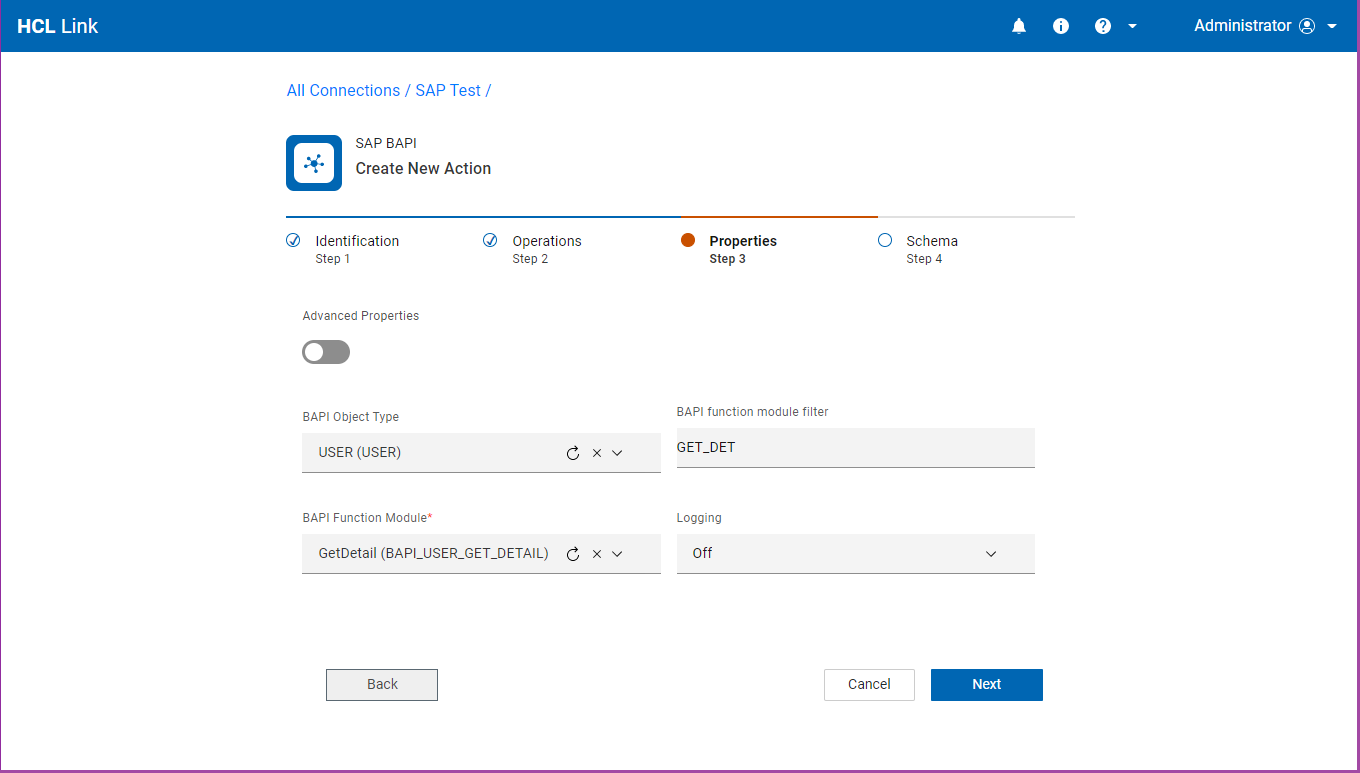Viewport: 1360px width, 773px height.
Task: Refresh the BAPI Function Module list
Action: 573,554
